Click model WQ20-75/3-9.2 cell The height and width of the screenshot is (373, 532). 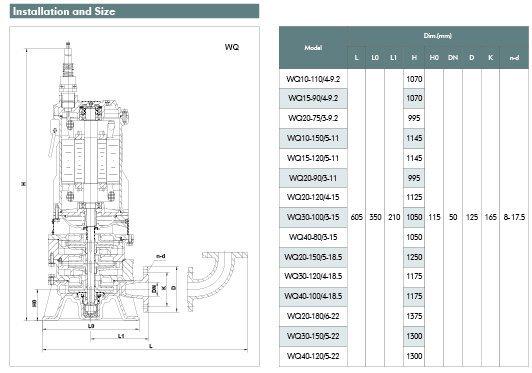click(313, 118)
